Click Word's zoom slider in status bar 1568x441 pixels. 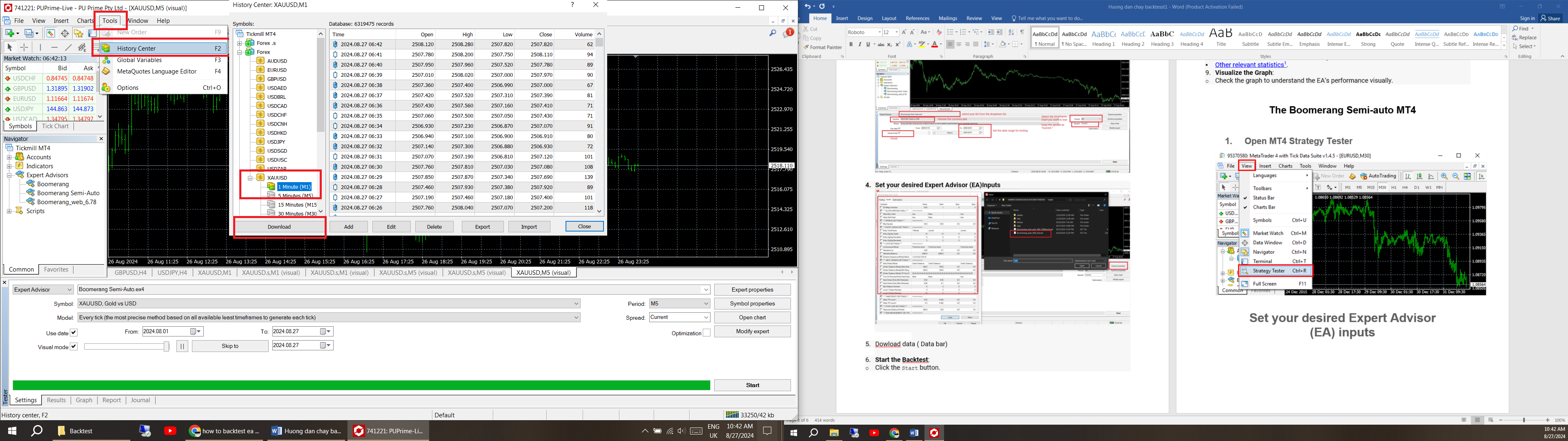pos(1524,420)
